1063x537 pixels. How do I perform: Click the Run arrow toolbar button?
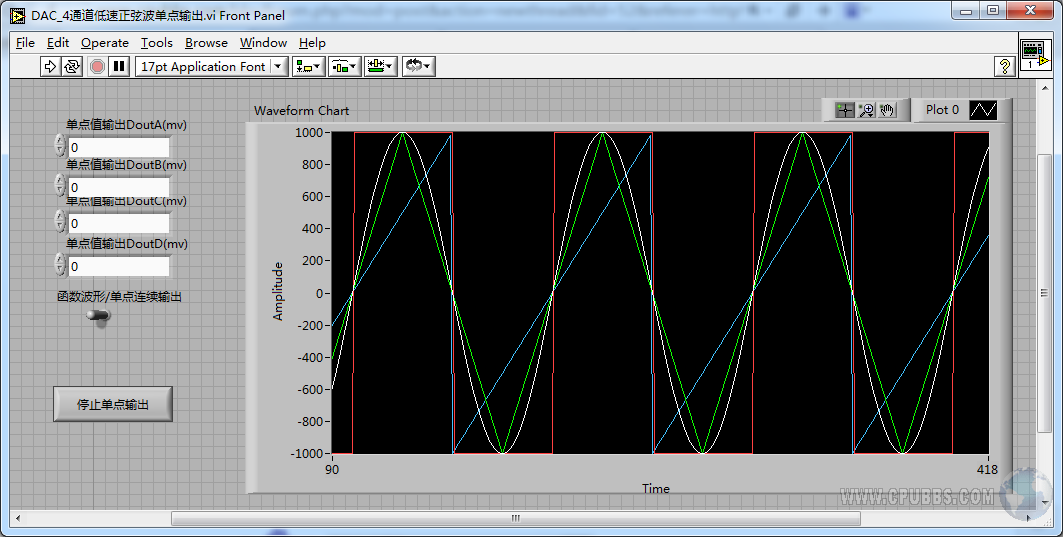click(50, 66)
